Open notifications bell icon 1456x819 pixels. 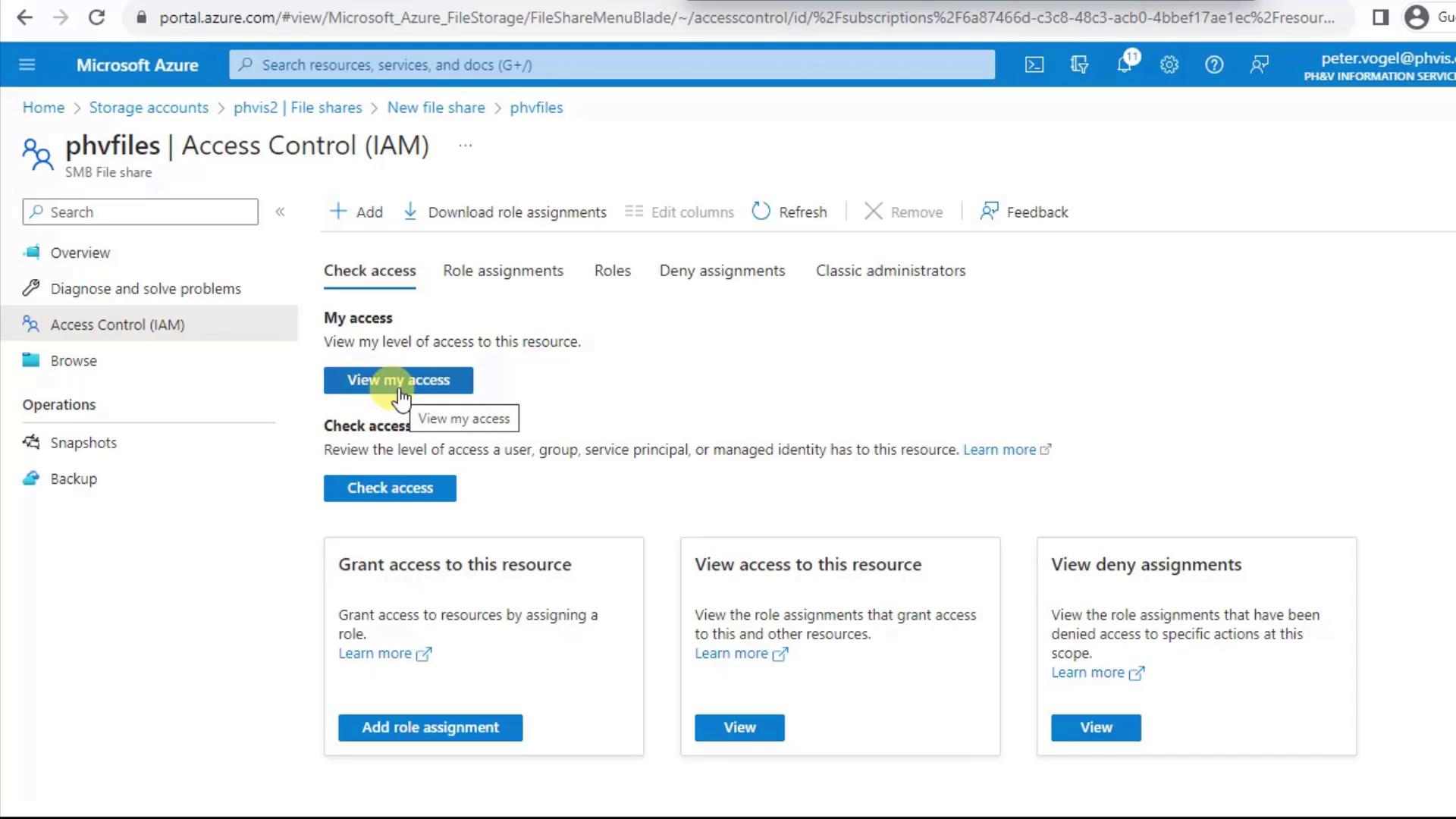pyautogui.click(x=1125, y=65)
